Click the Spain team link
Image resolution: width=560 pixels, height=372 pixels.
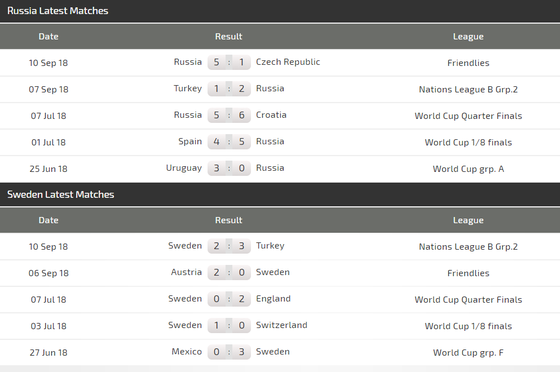pyautogui.click(x=190, y=141)
